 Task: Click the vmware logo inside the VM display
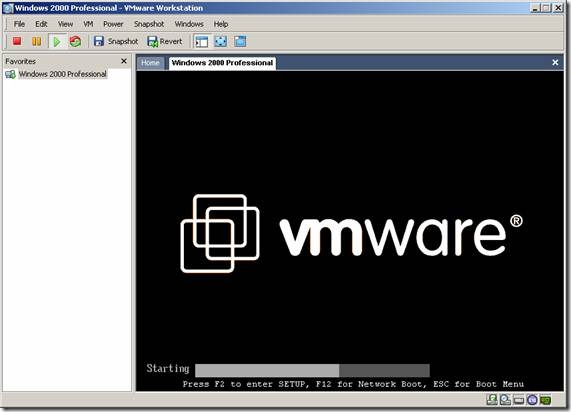click(351, 234)
